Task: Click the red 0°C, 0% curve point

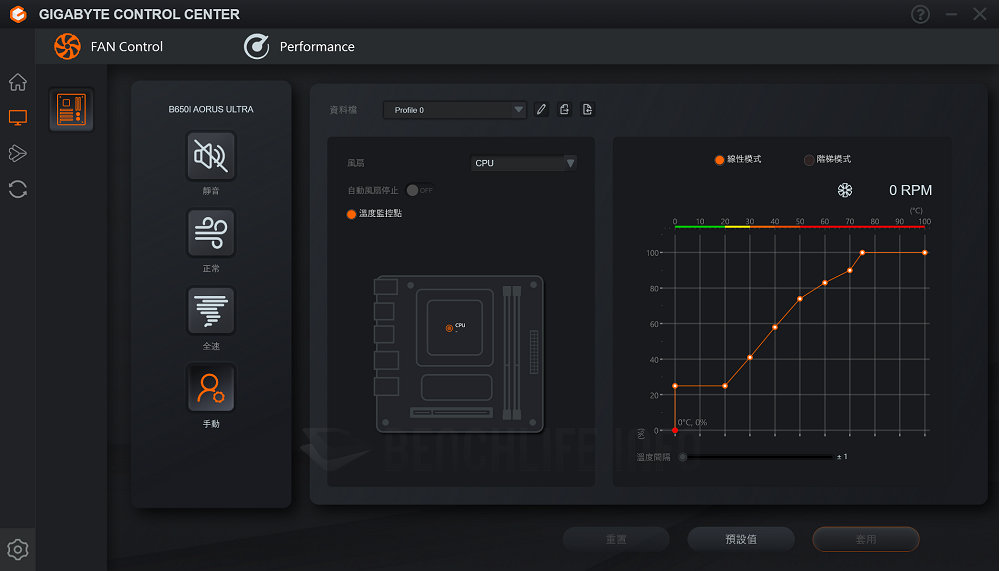Action: (x=675, y=431)
